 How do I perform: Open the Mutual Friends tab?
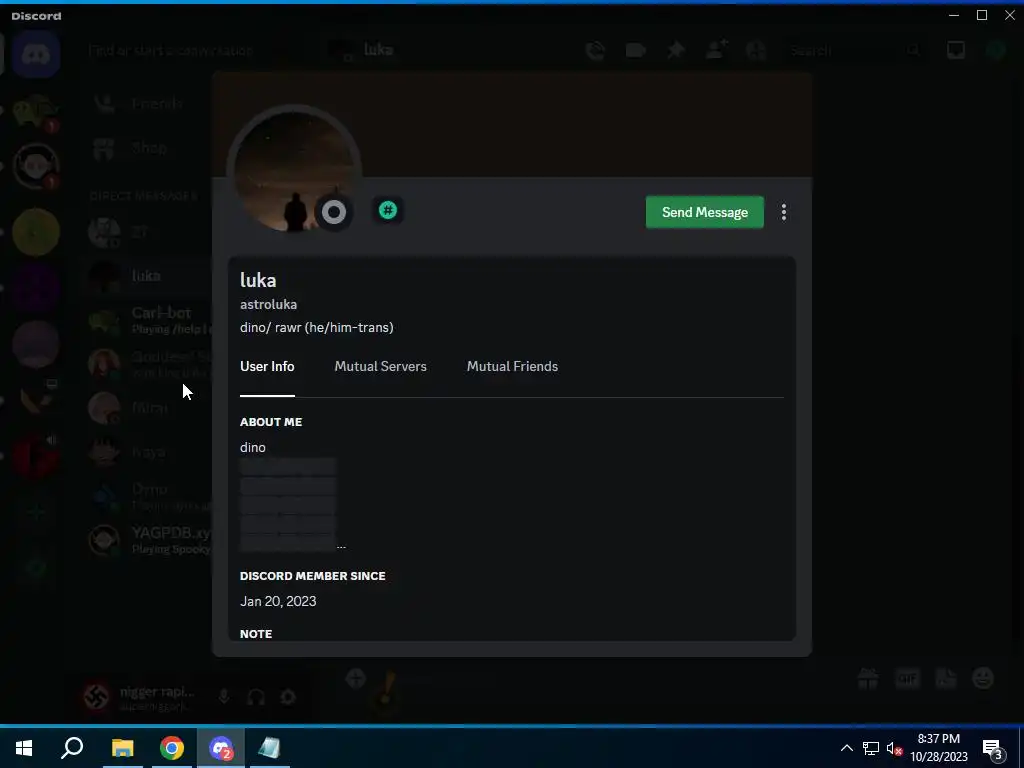click(512, 366)
